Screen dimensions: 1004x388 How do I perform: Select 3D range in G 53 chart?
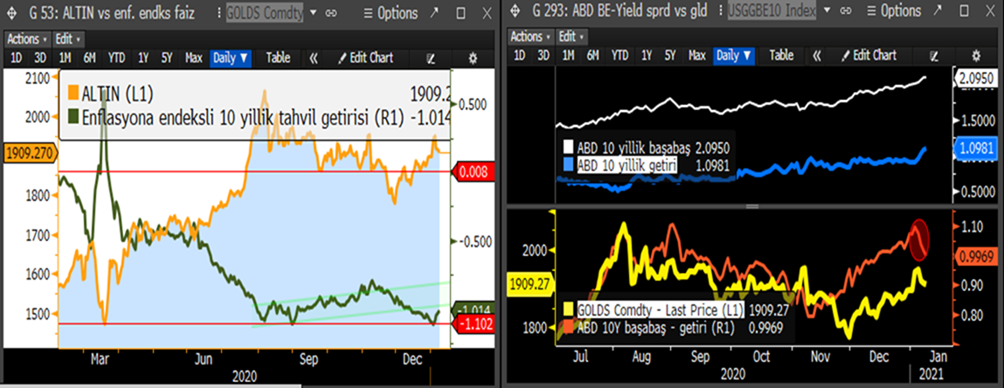point(40,58)
